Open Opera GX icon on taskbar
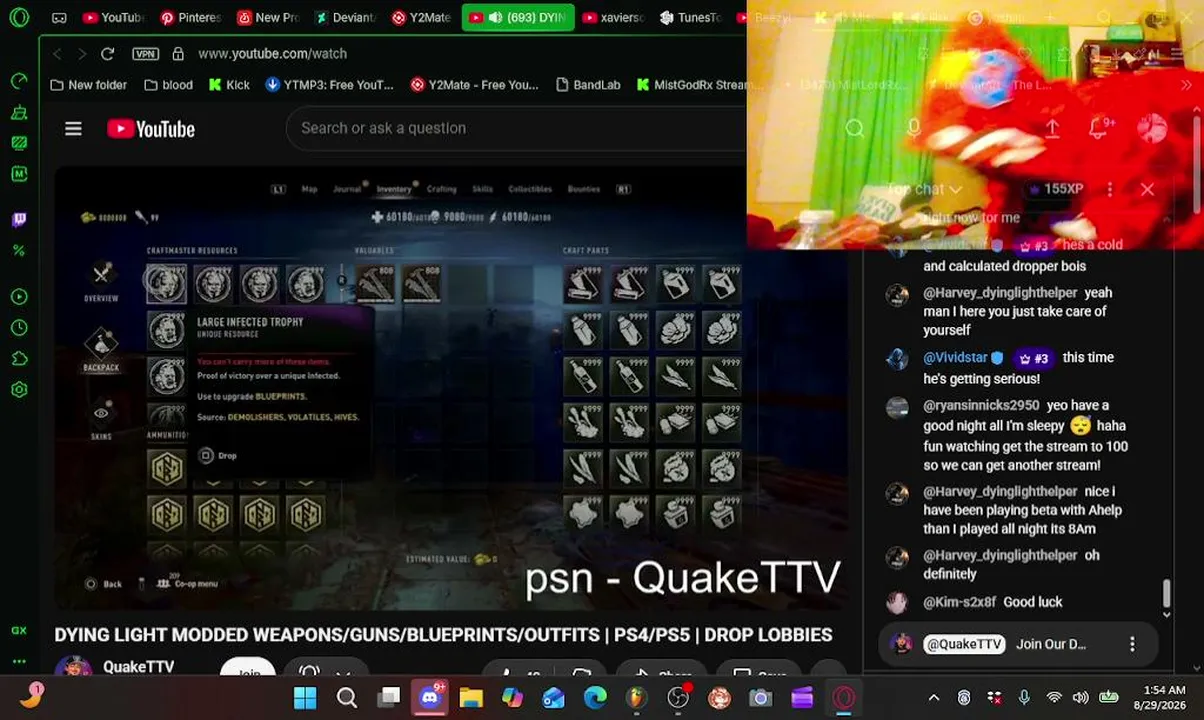 pyautogui.click(x=844, y=698)
